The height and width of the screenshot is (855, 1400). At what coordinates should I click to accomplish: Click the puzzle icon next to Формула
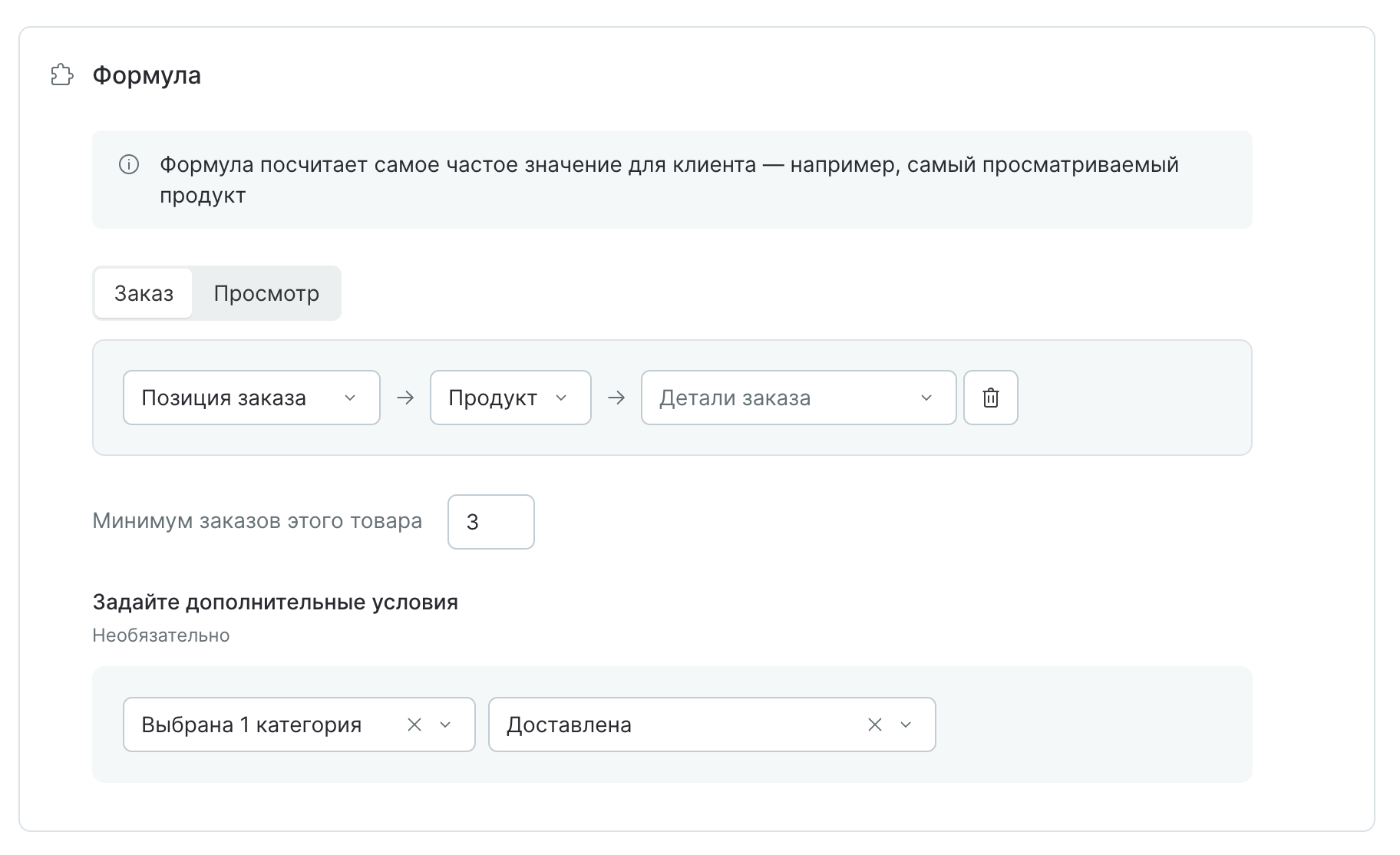[62, 75]
